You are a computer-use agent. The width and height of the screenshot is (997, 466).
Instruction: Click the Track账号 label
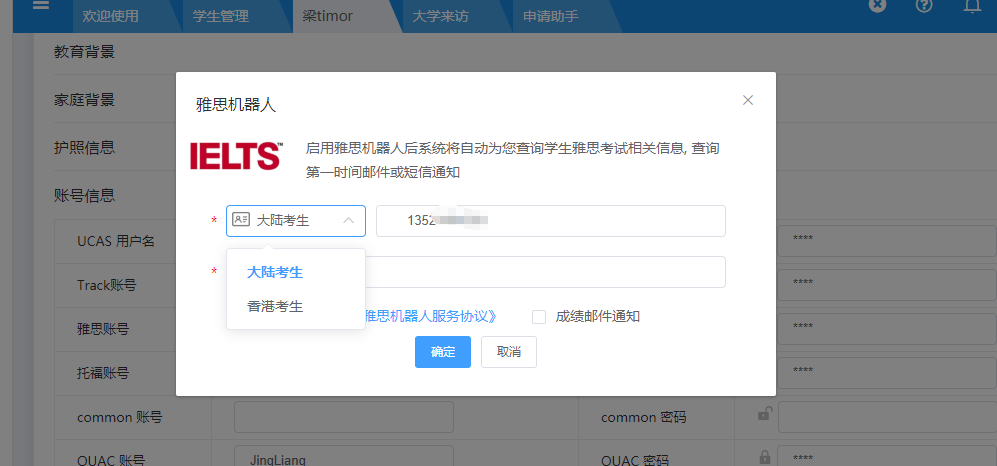click(106, 285)
